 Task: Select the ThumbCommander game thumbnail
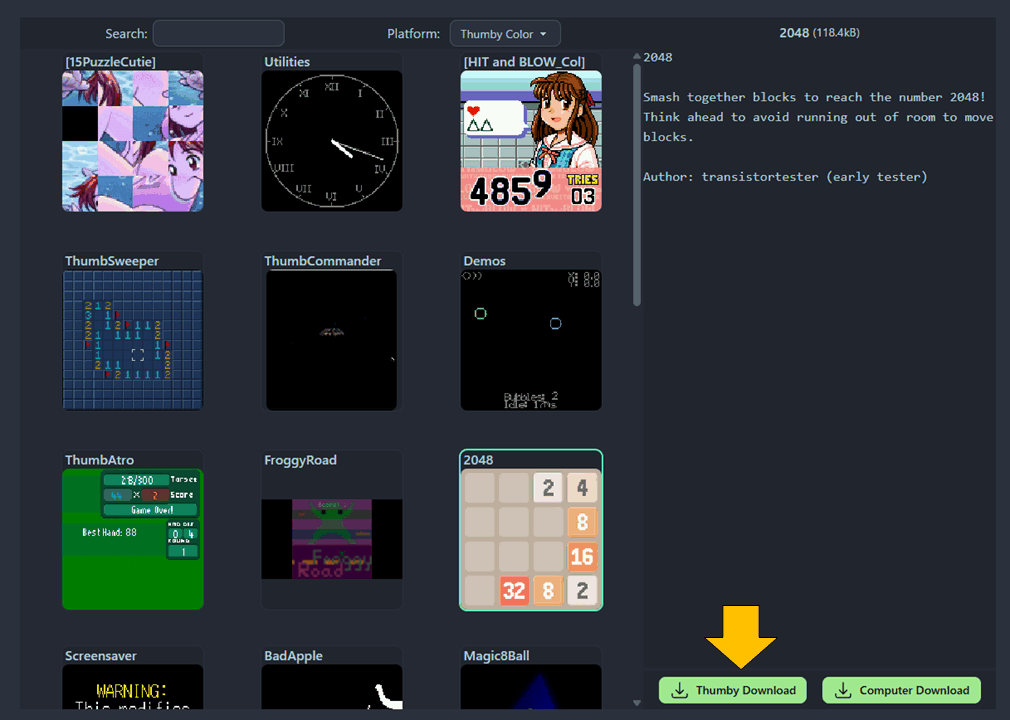332,340
